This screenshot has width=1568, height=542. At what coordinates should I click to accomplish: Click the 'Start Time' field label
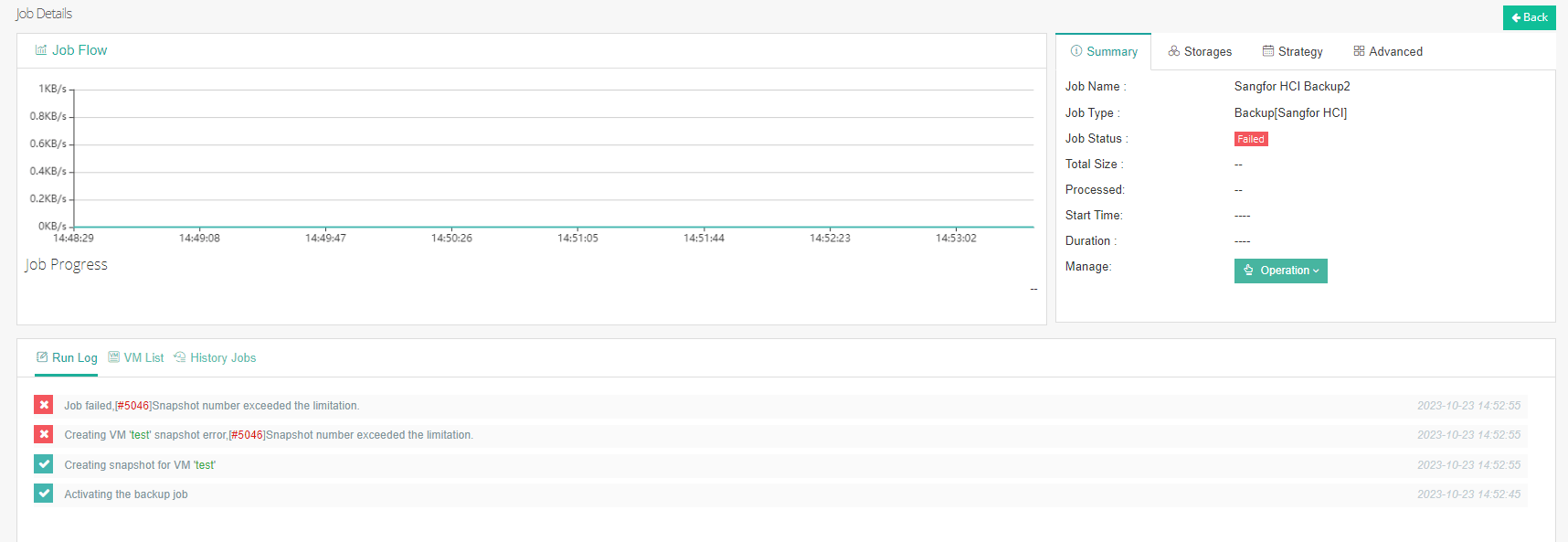(x=1094, y=216)
